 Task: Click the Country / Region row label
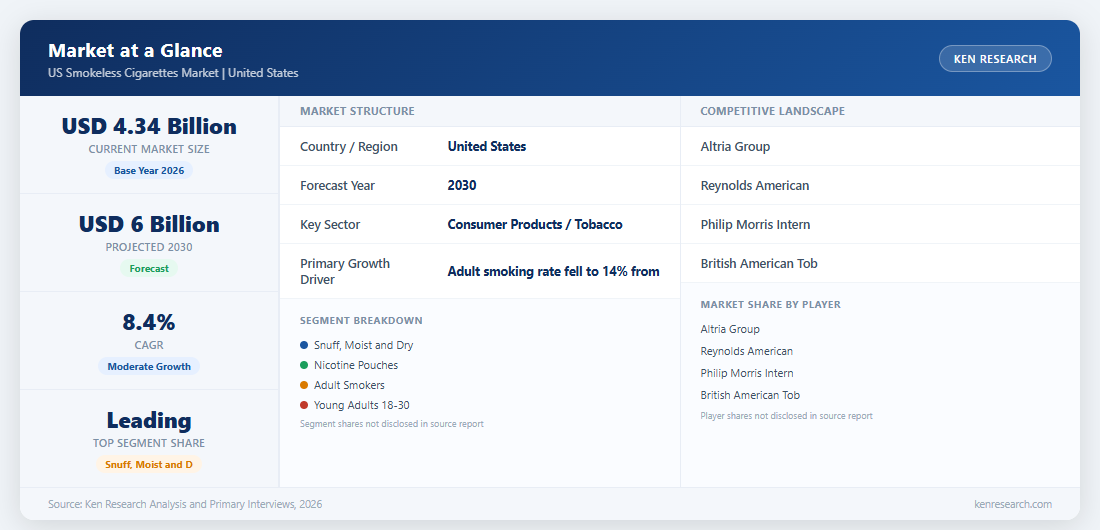click(x=349, y=147)
